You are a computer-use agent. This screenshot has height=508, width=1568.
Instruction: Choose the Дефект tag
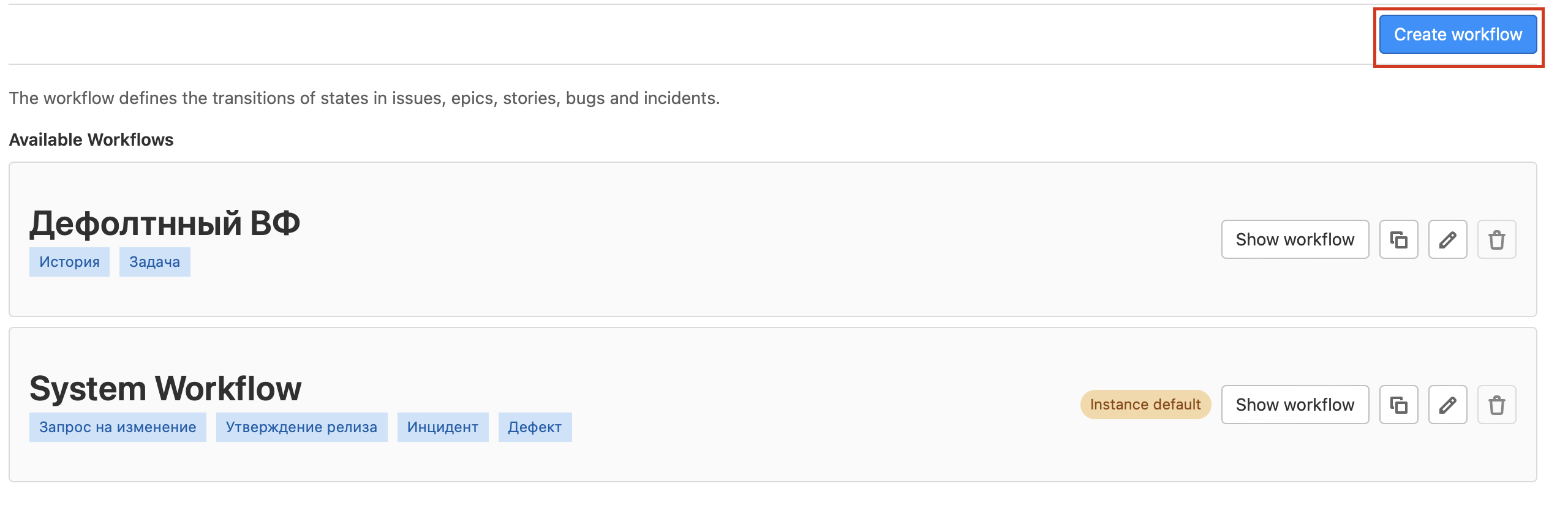[535, 427]
